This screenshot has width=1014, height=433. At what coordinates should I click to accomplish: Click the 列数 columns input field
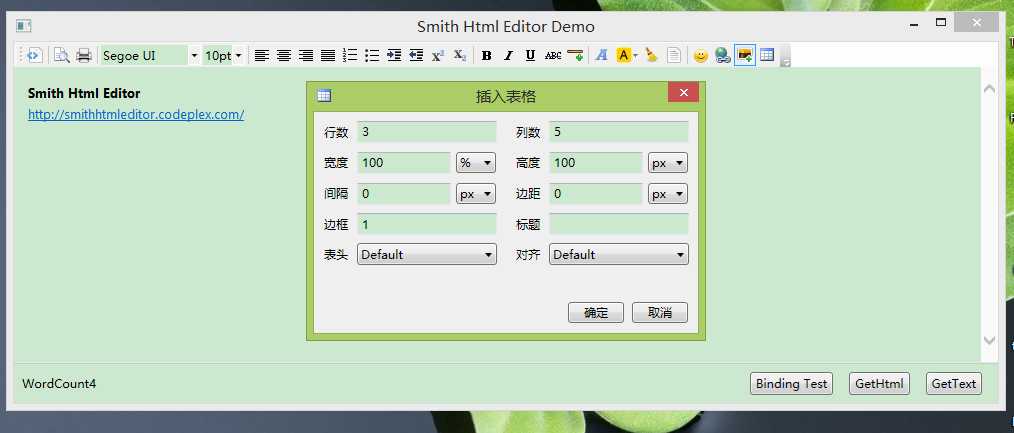pyautogui.click(x=619, y=132)
